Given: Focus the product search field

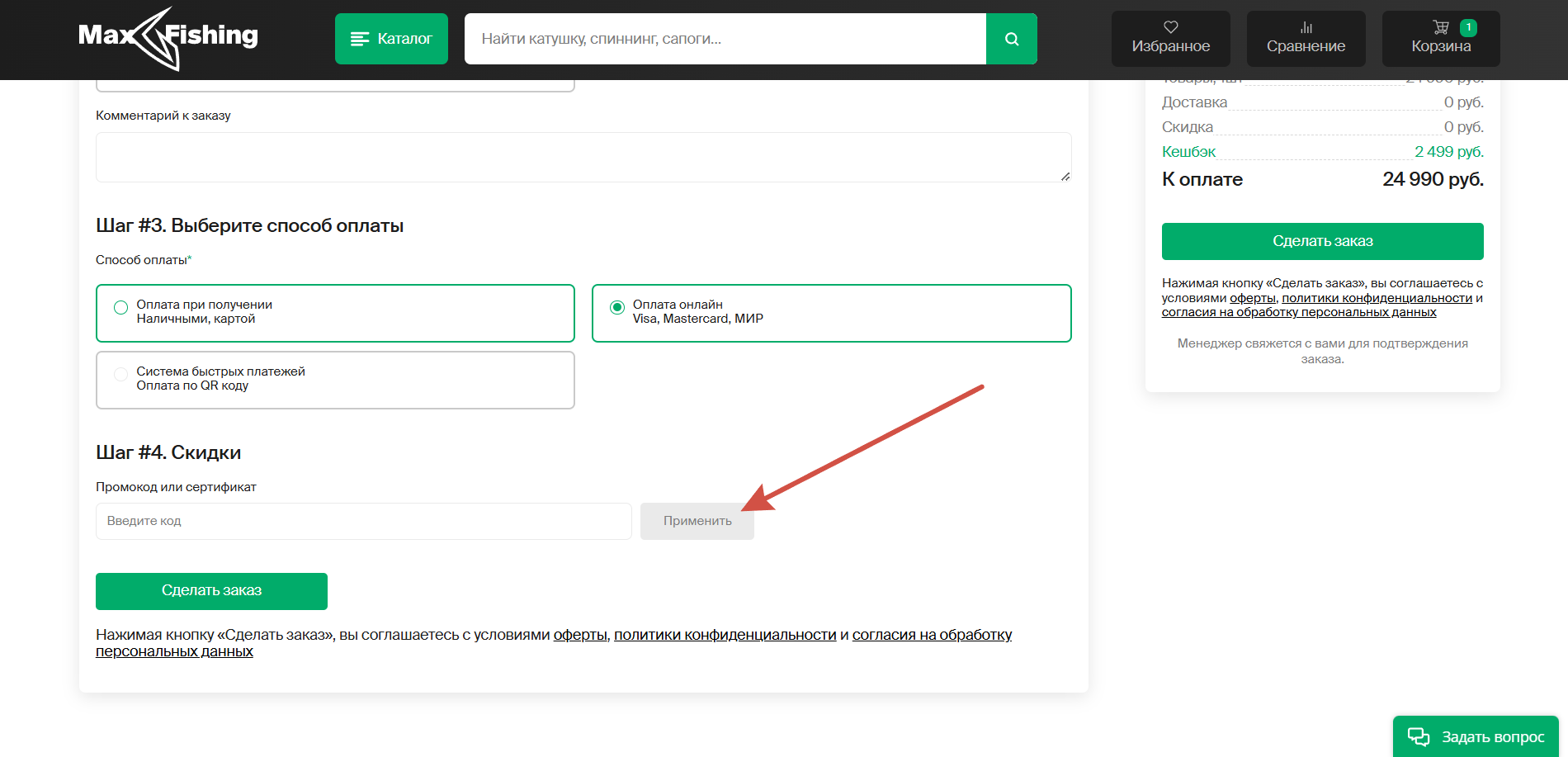Looking at the screenshot, I should [x=725, y=39].
